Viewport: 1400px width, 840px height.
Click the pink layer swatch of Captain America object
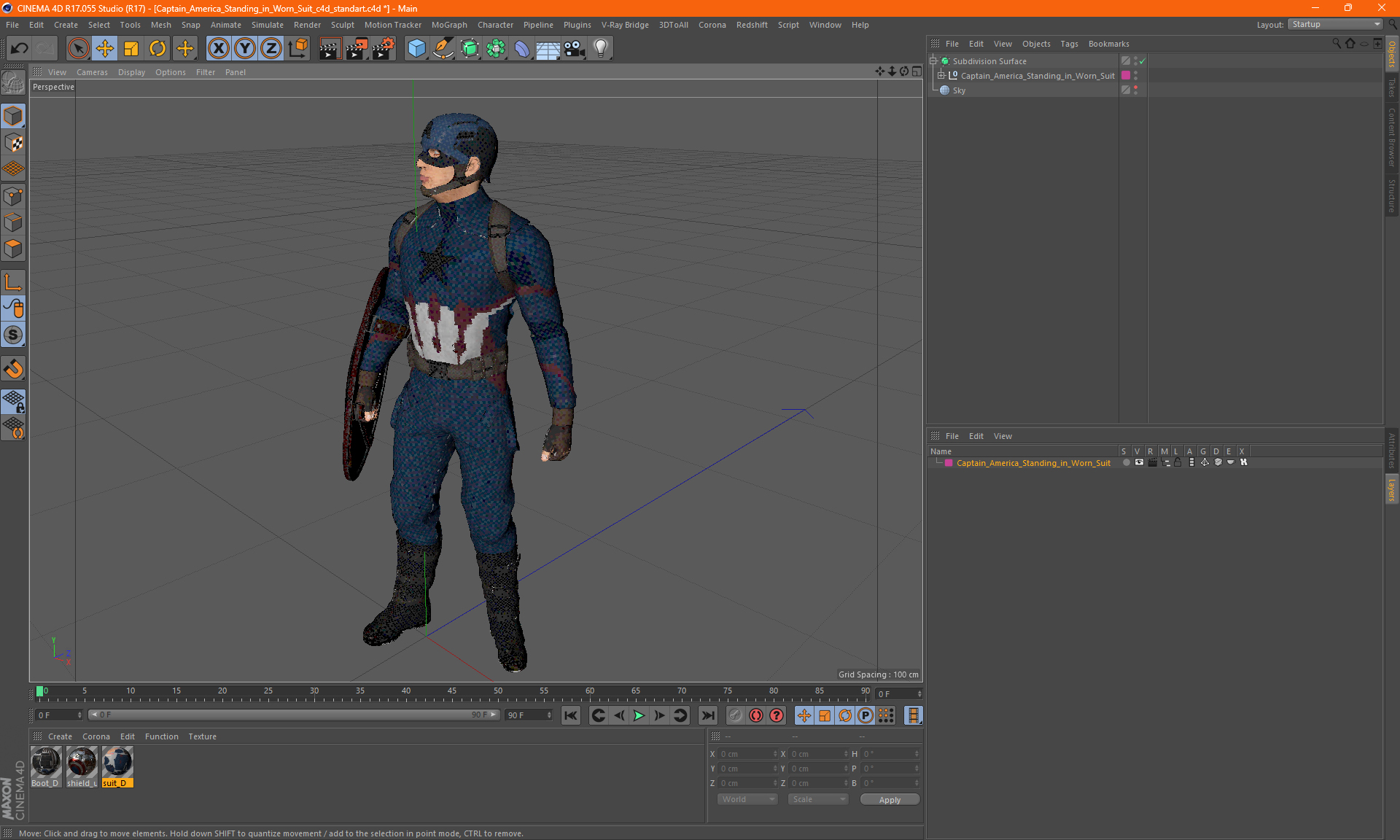(1126, 76)
